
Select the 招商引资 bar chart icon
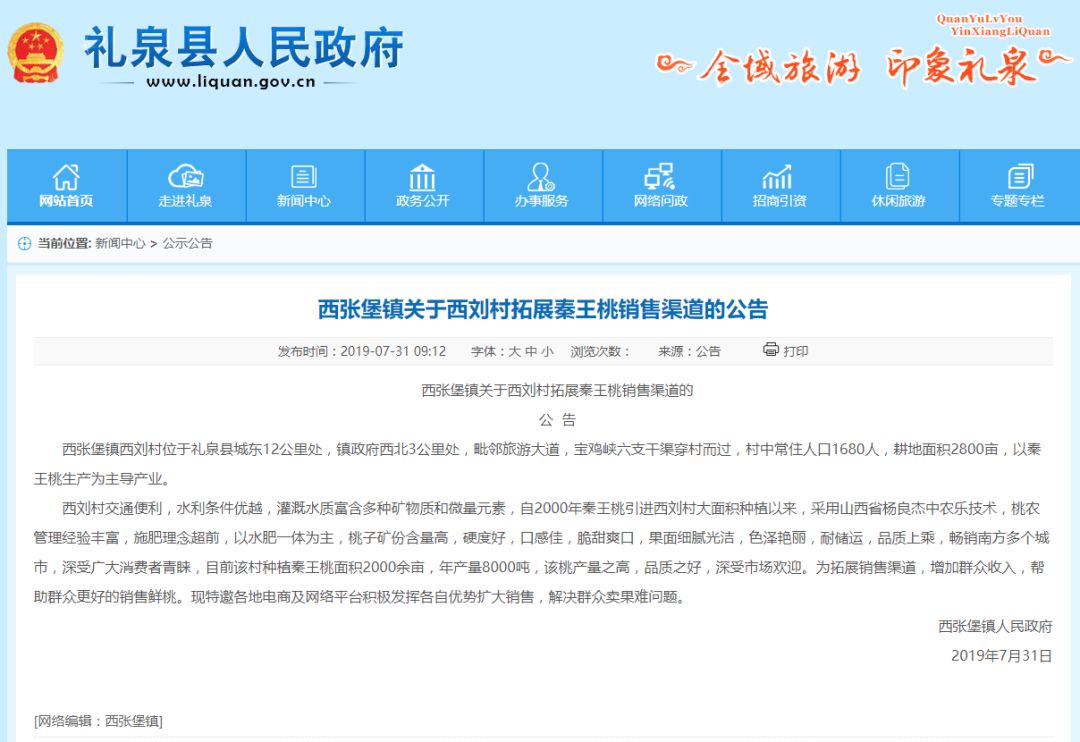click(x=778, y=177)
